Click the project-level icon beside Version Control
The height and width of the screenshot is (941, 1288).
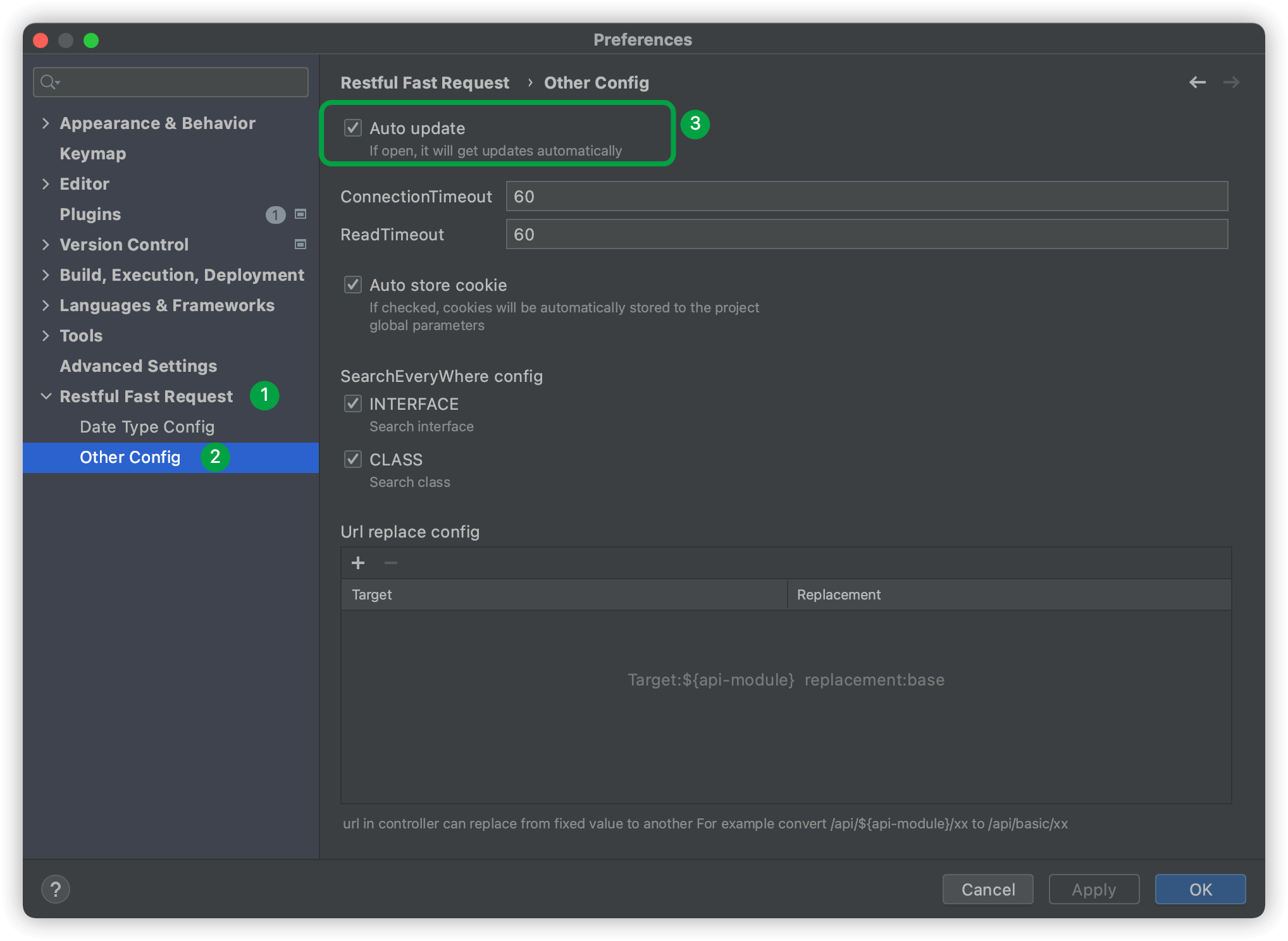pos(300,245)
